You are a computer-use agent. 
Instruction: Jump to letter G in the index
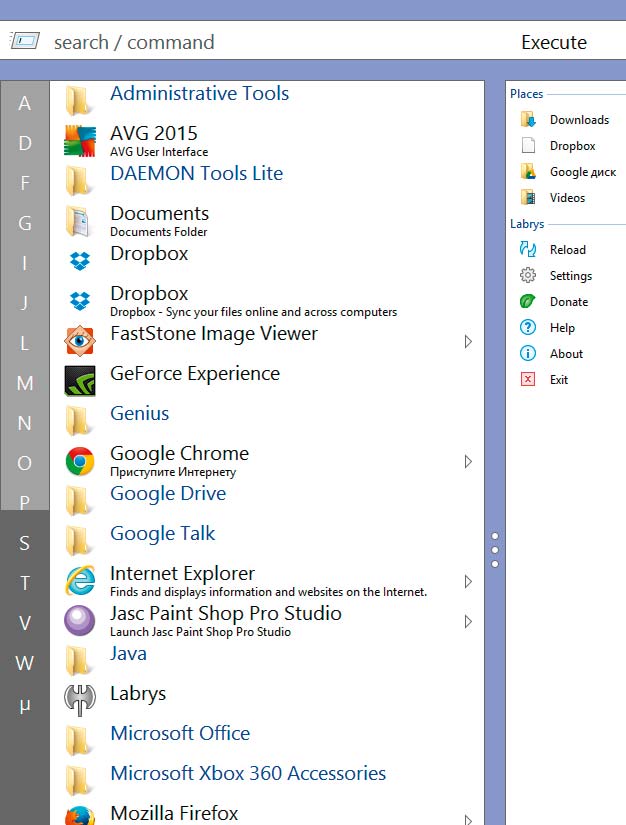pyautogui.click(x=25, y=223)
